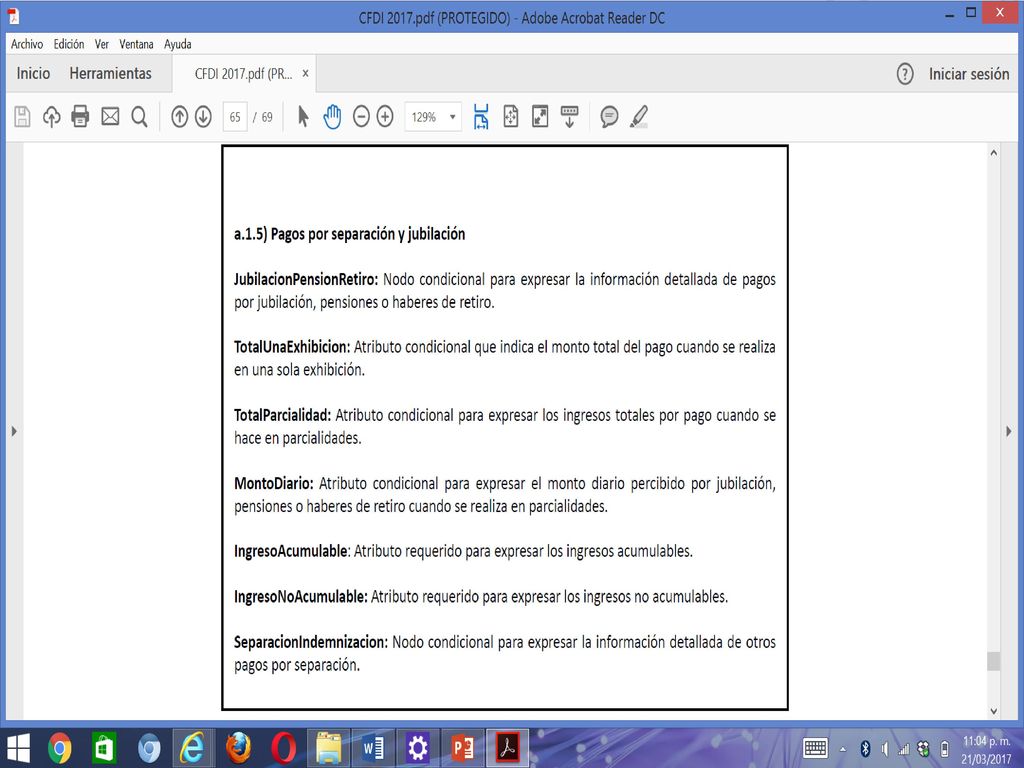Click the bold term TotalParcialidad
Screen dimensions: 1024x768
283,415
